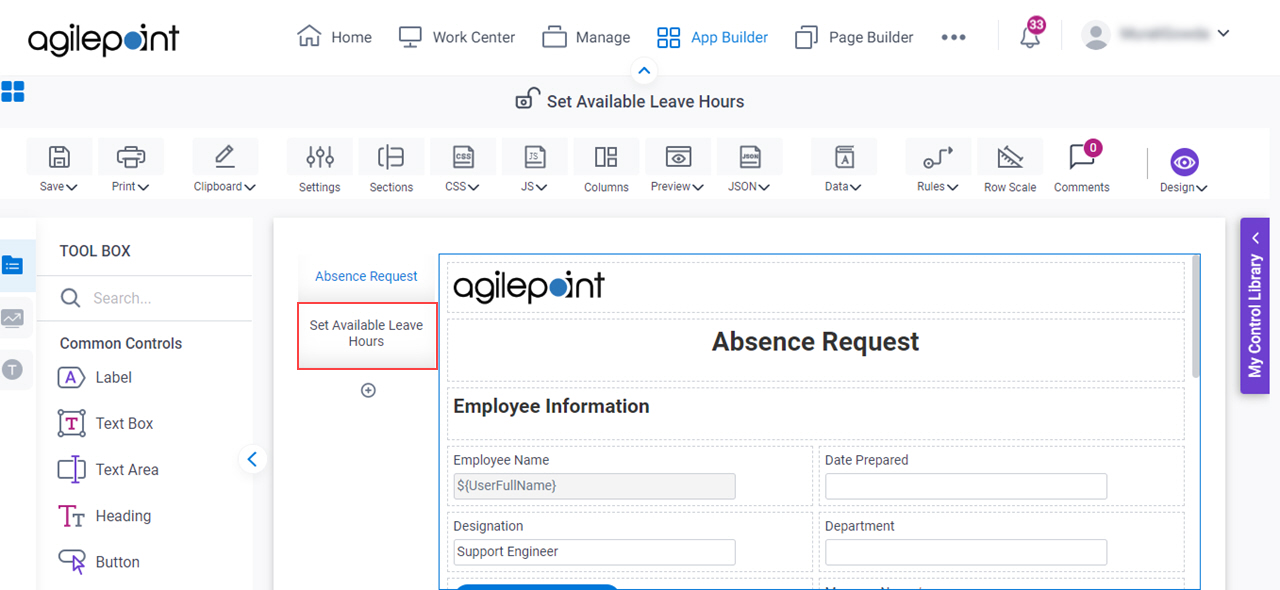Select the chart controls sidebar icon
The width and height of the screenshot is (1280, 590).
12,318
